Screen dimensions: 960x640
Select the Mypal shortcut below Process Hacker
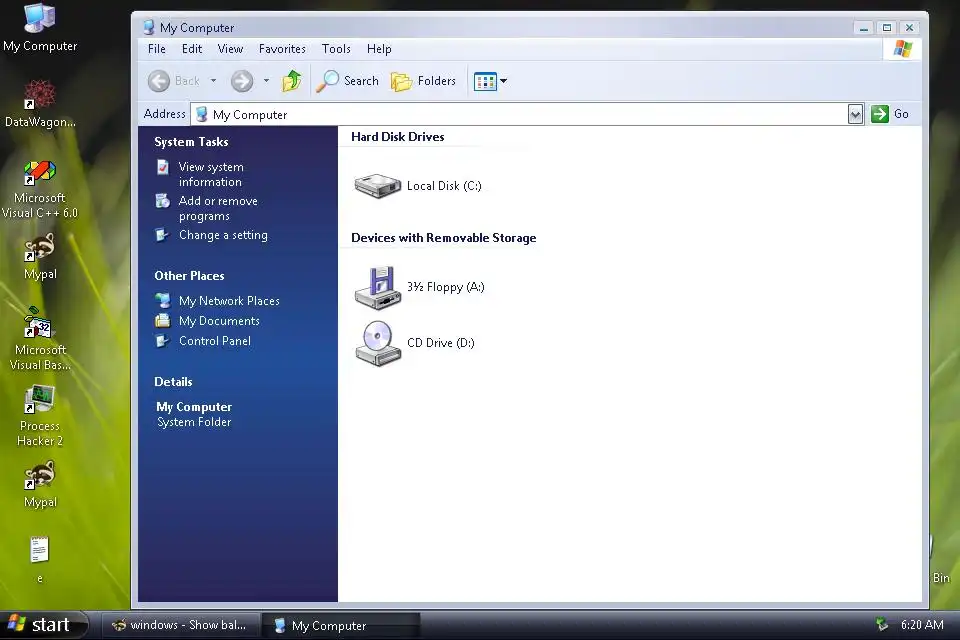pos(40,484)
